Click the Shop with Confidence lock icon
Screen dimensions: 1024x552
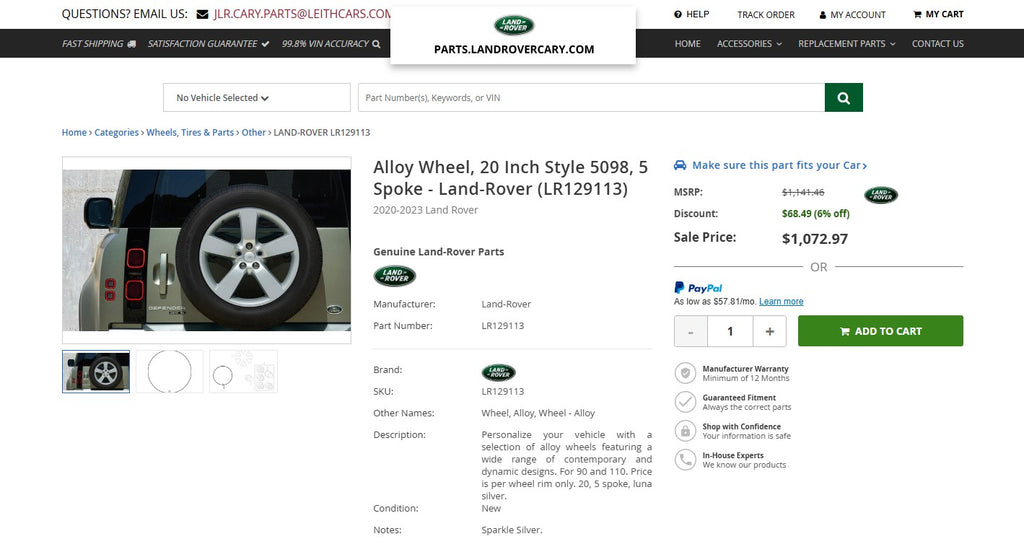click(x=685, y=431)
